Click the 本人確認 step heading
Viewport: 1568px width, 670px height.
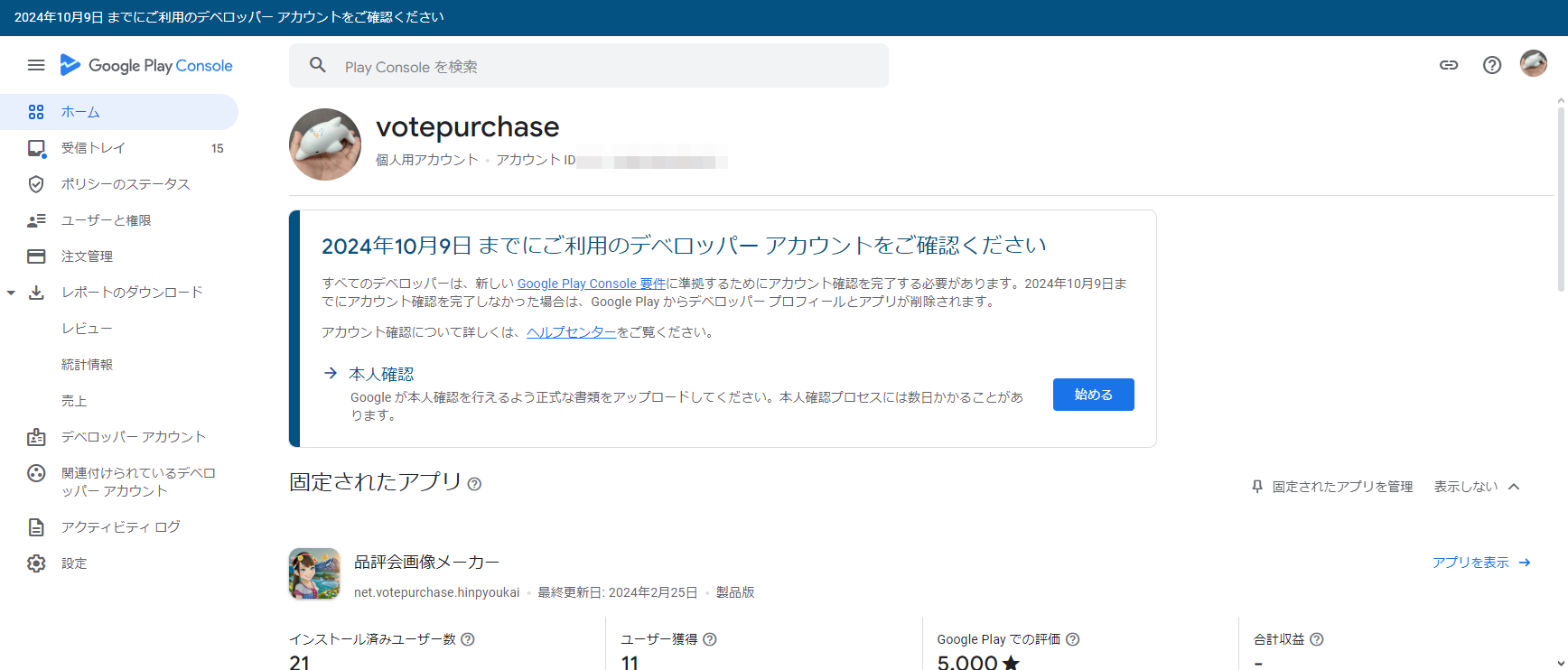pos(381,374)
